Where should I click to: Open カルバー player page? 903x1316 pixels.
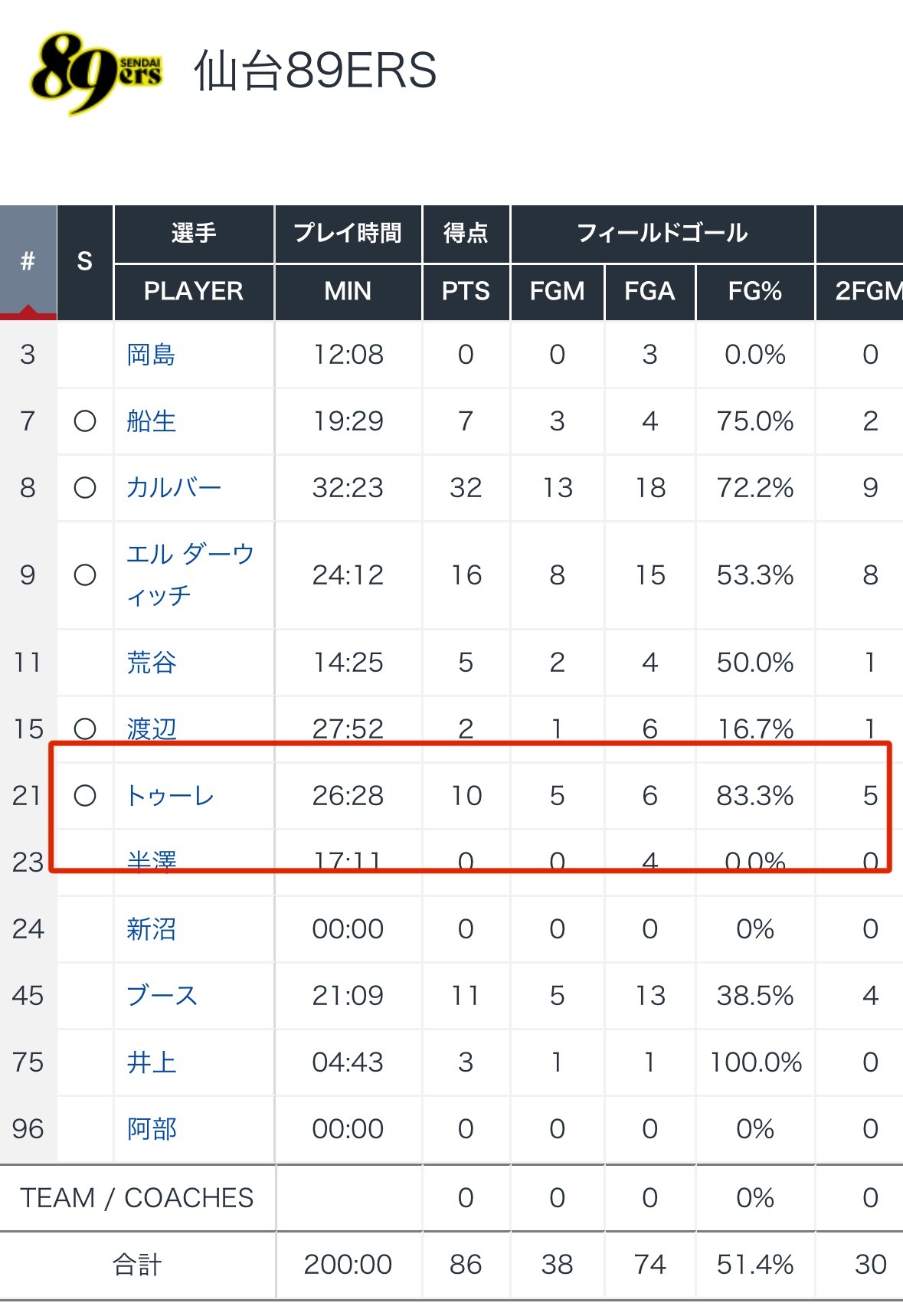point(173,488)
